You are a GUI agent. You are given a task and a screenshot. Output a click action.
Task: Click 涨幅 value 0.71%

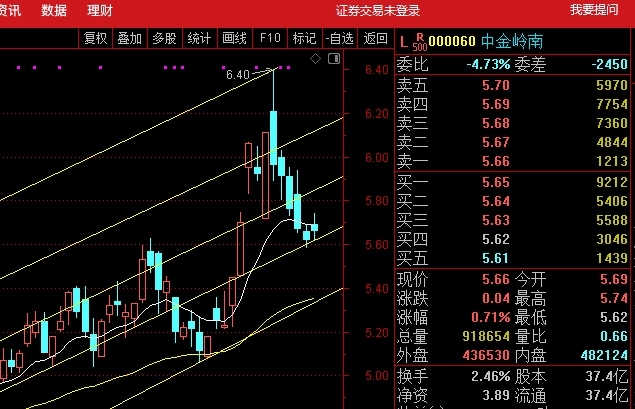click(491, 317)
